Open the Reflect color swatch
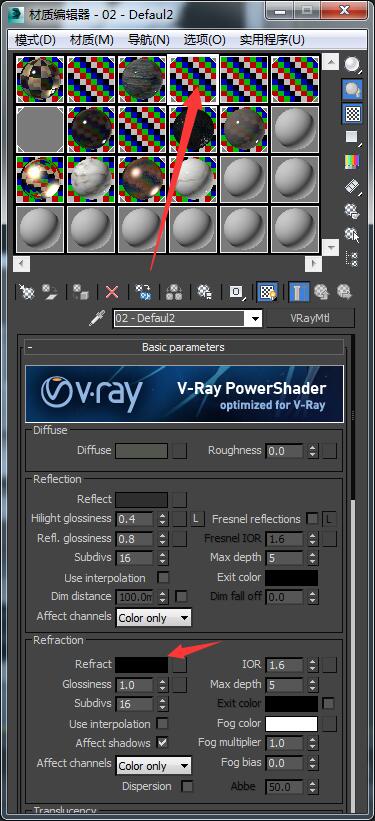Viewport: 375px width, 821px height. (141, 500)
